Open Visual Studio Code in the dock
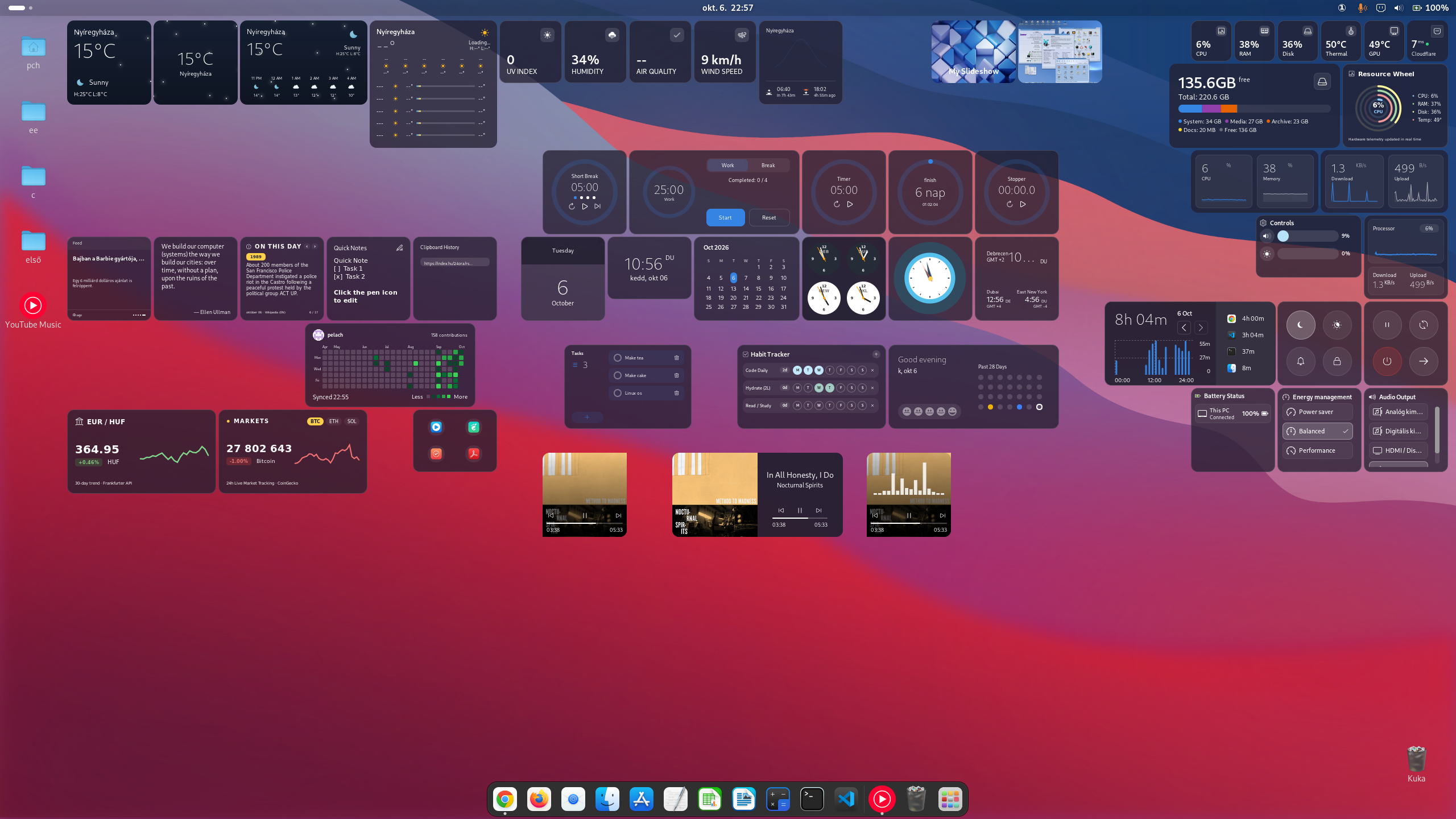 [846, 799]
